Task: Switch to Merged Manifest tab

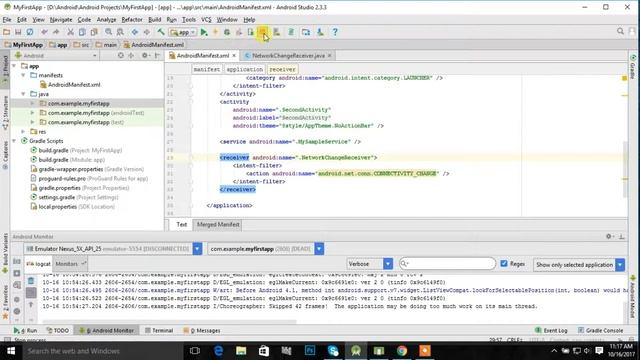Action: [x=218, y=224]
